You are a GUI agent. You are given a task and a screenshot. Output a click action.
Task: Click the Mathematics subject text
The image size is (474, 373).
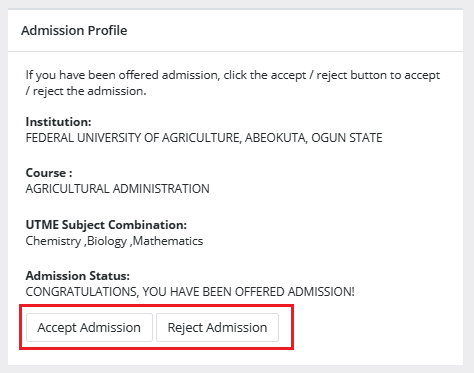(x=168, y=241)
